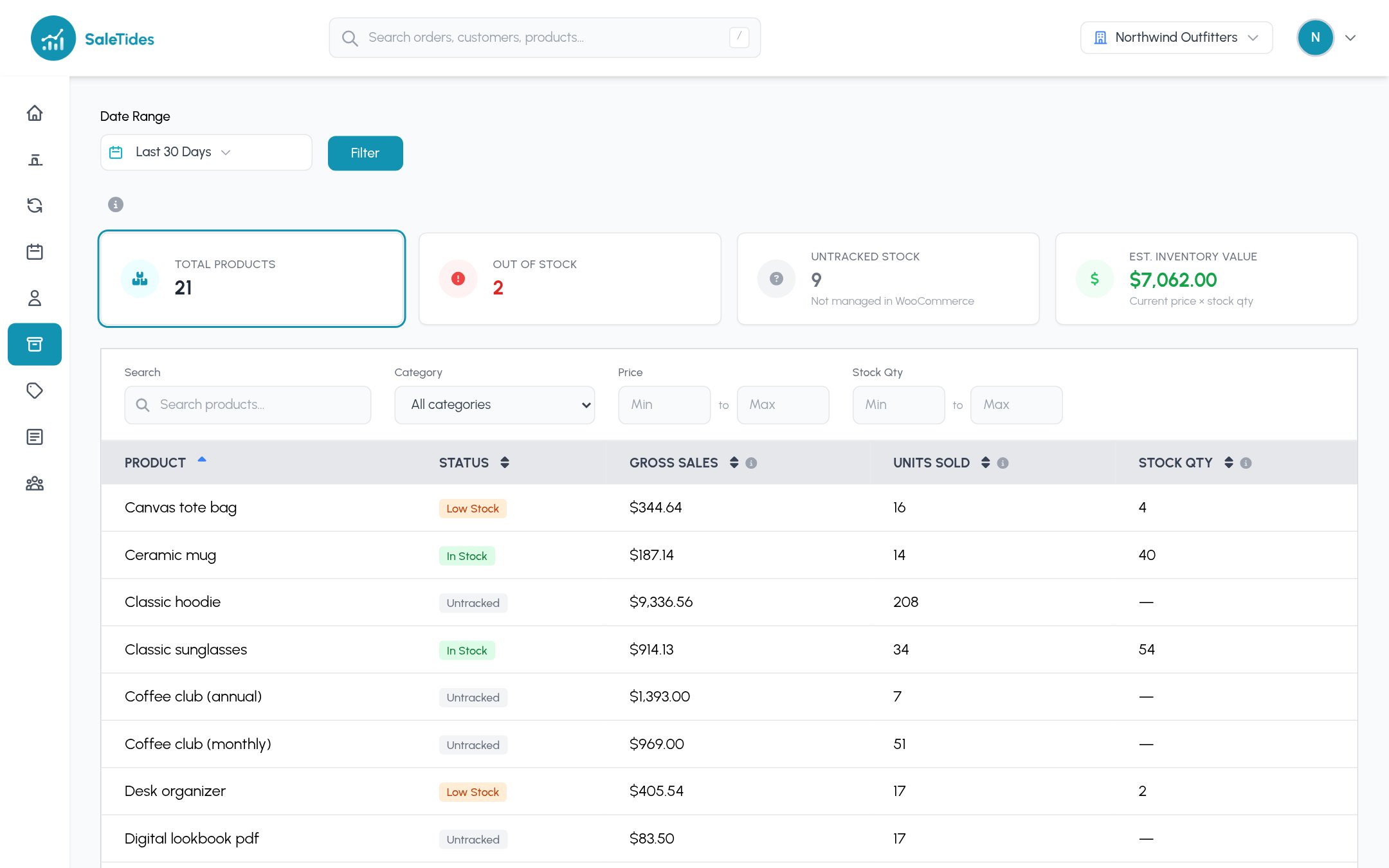The width and height of the screenshot is (1389, 868).
Task: Click the Price Min field
Action: pos(664,405)
